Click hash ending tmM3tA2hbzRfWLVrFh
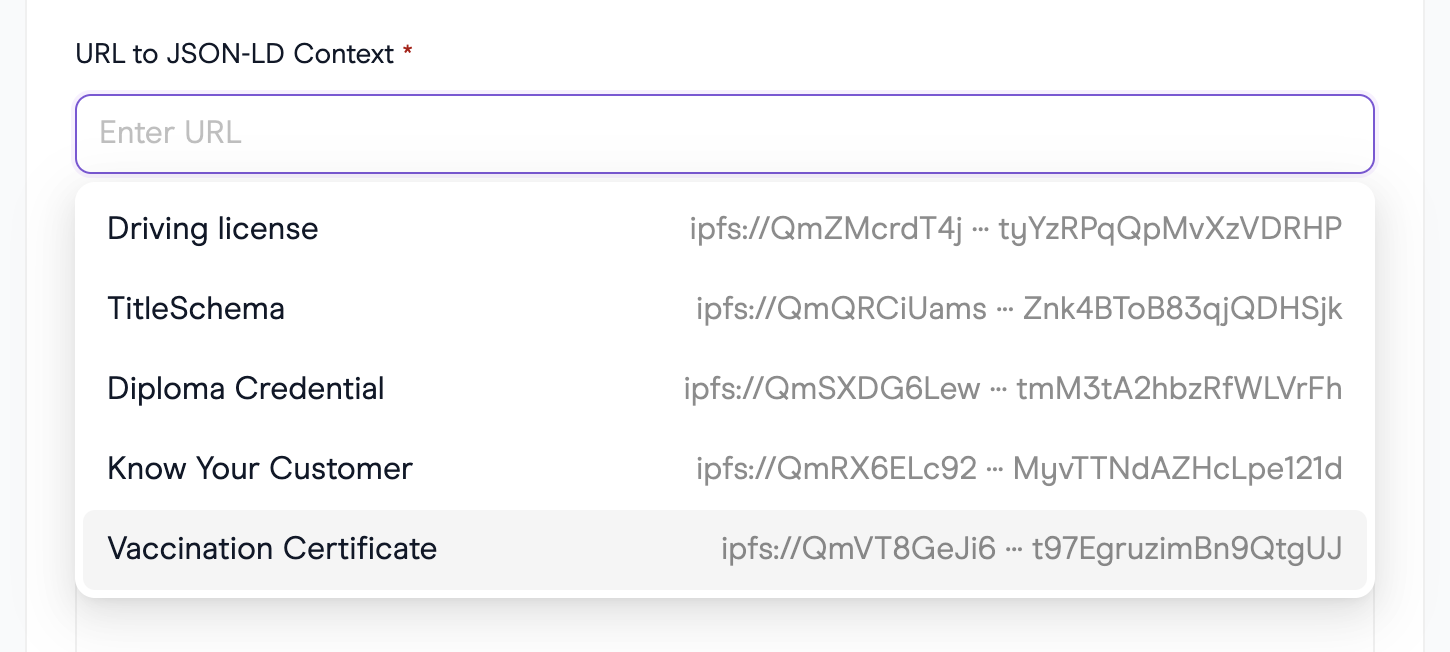 coord(1179,389)
